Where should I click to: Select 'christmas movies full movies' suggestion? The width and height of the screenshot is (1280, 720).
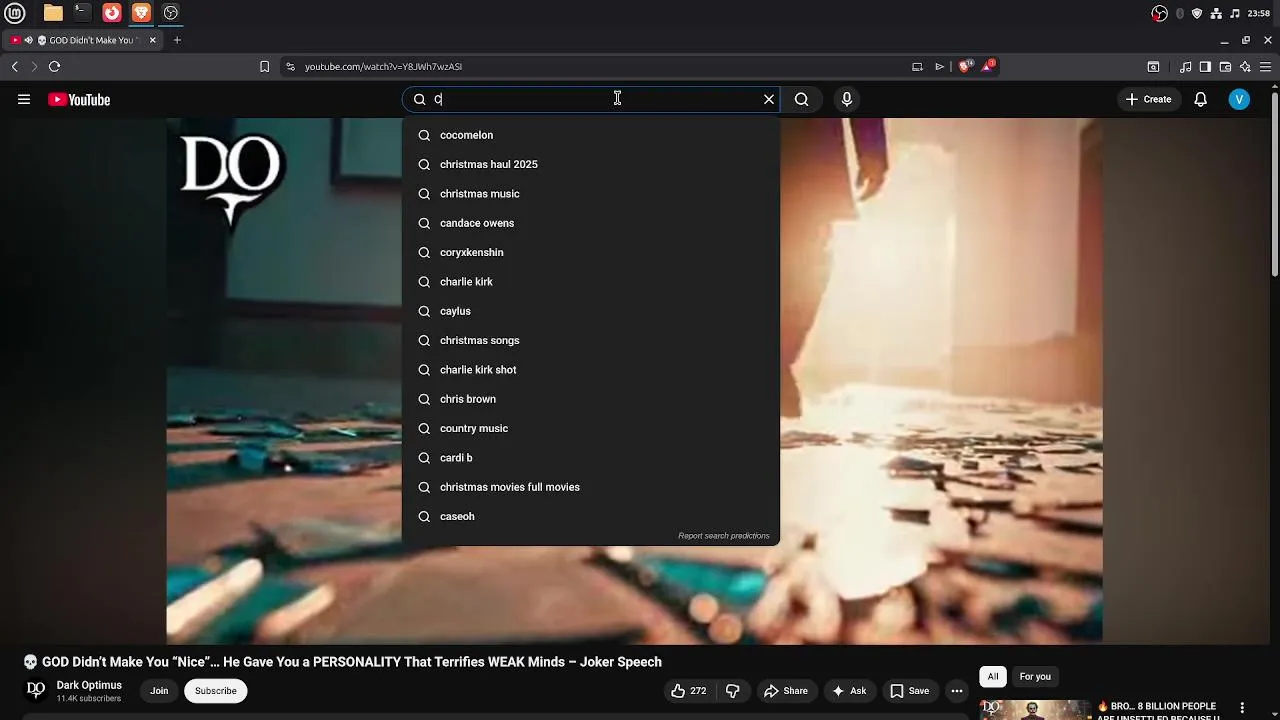590,487
